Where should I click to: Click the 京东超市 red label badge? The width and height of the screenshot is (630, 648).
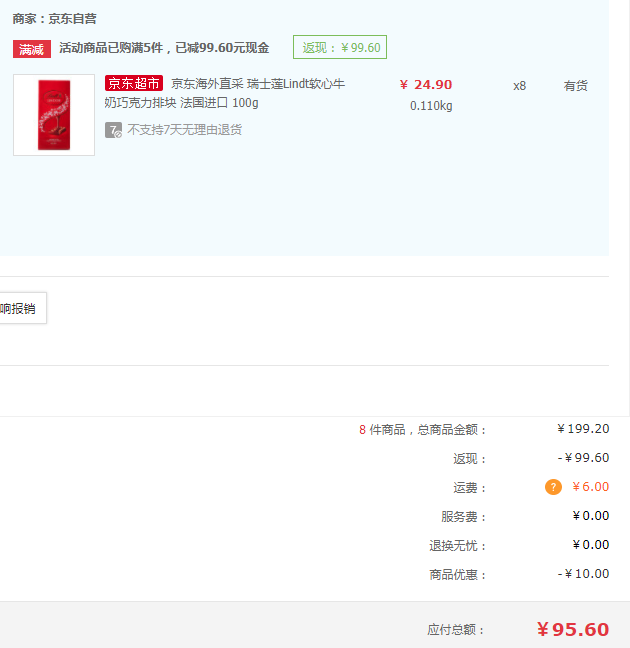tap(134, 83)
